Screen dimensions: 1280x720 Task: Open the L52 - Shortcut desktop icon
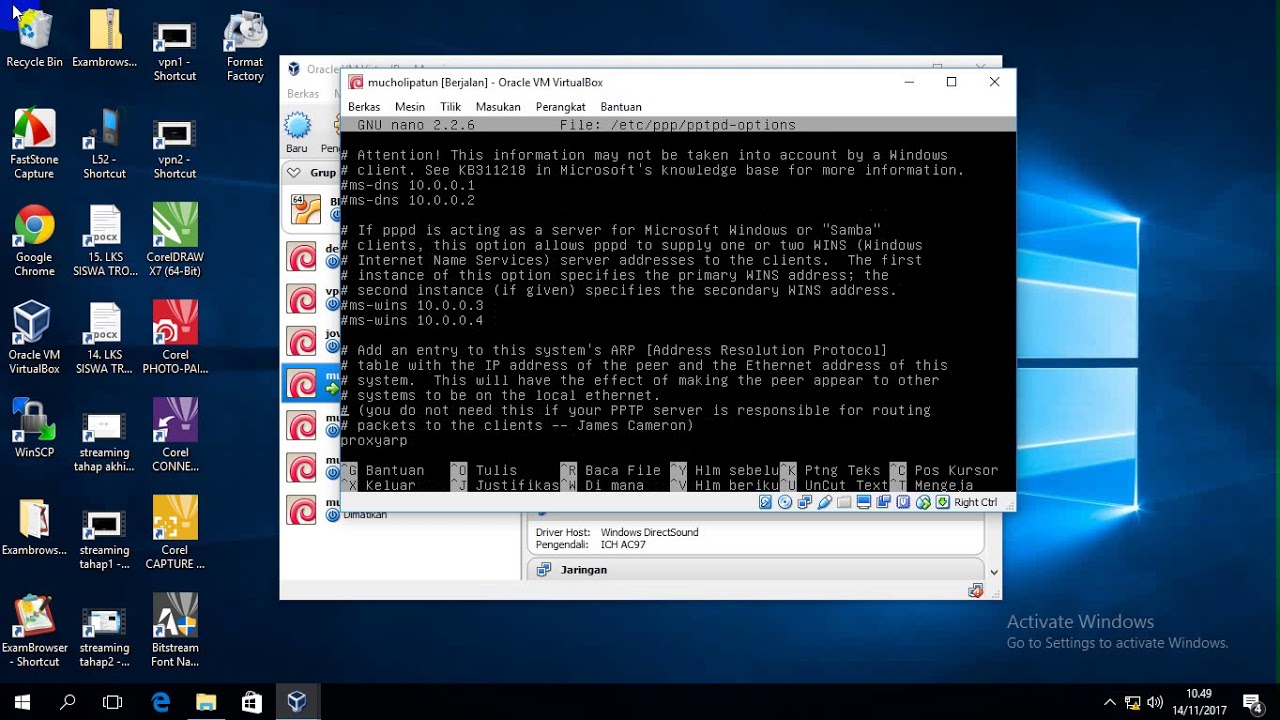click(104, 145)
